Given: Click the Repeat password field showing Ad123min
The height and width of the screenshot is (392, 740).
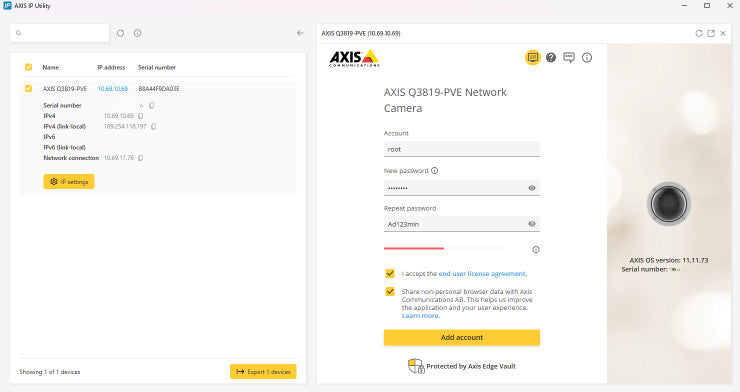Looking at the screenshot, I should tap(462, 224).
